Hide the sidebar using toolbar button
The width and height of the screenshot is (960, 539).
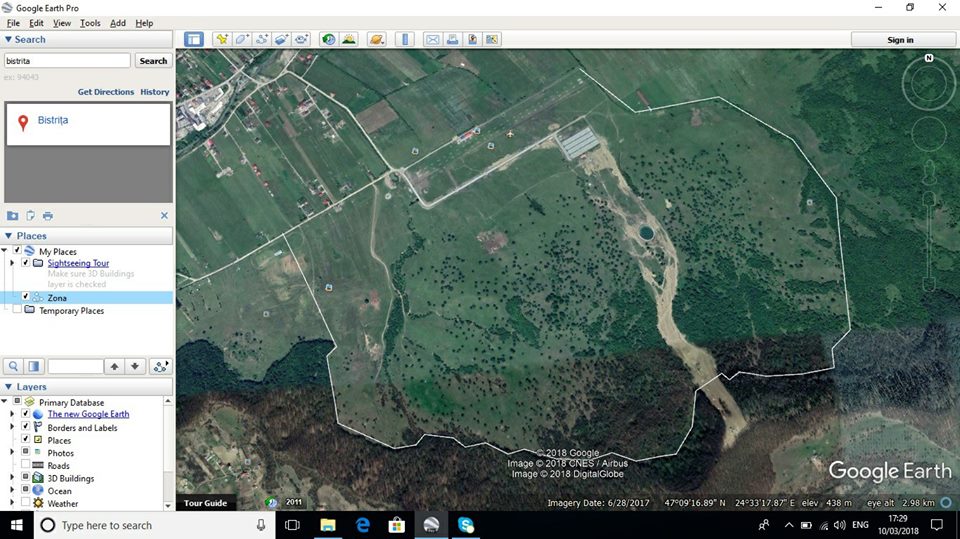[193, 40]
